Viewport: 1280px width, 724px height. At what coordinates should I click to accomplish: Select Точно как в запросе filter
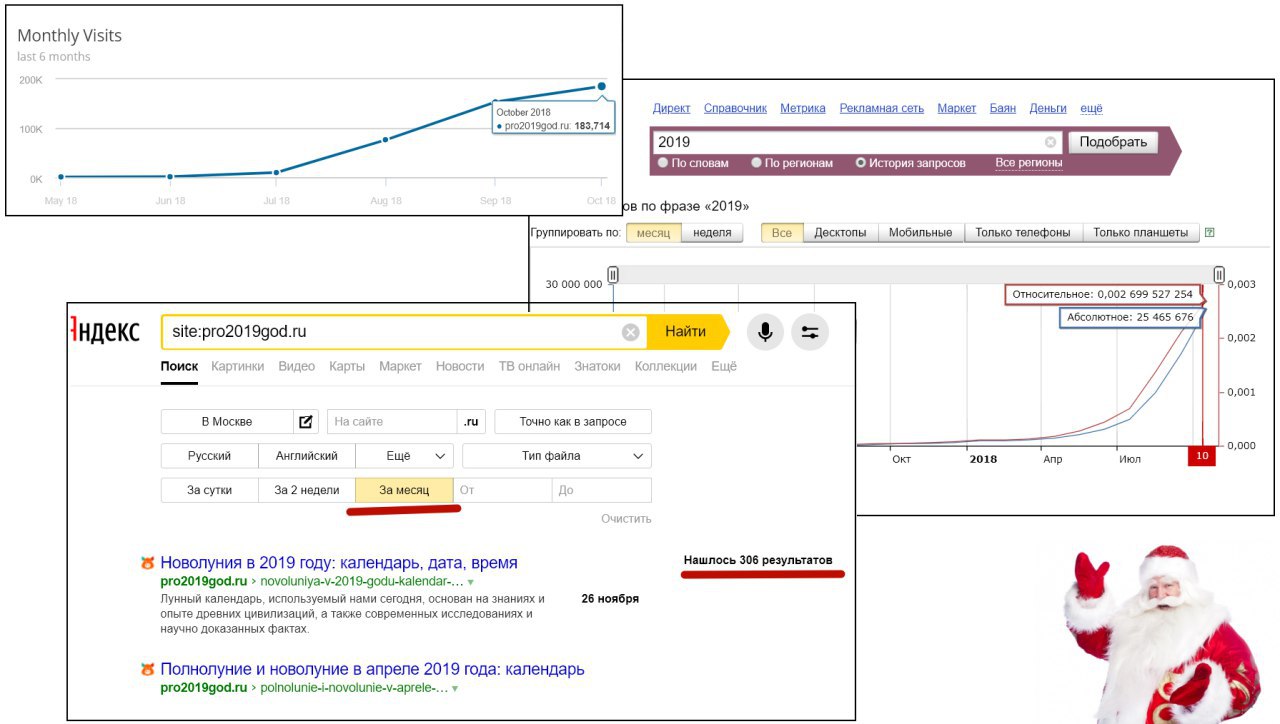click(573, 422)
